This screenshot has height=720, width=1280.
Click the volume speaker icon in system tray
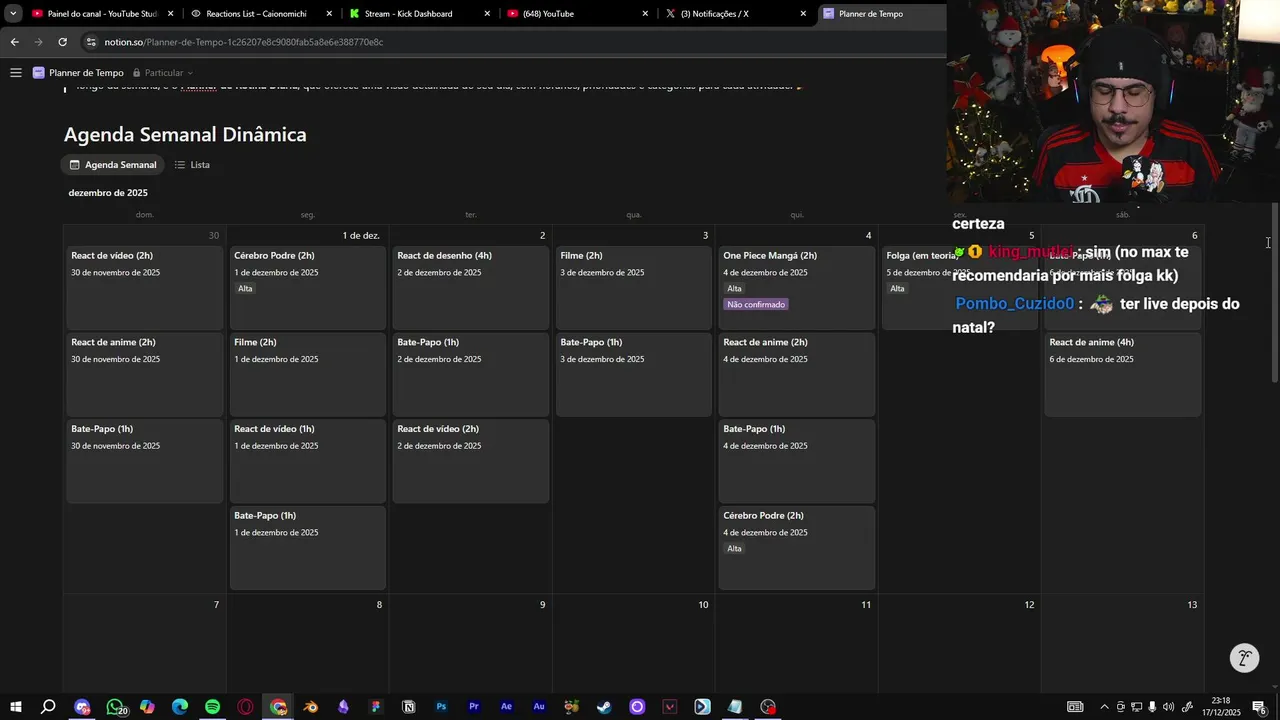pos(1168,707)
